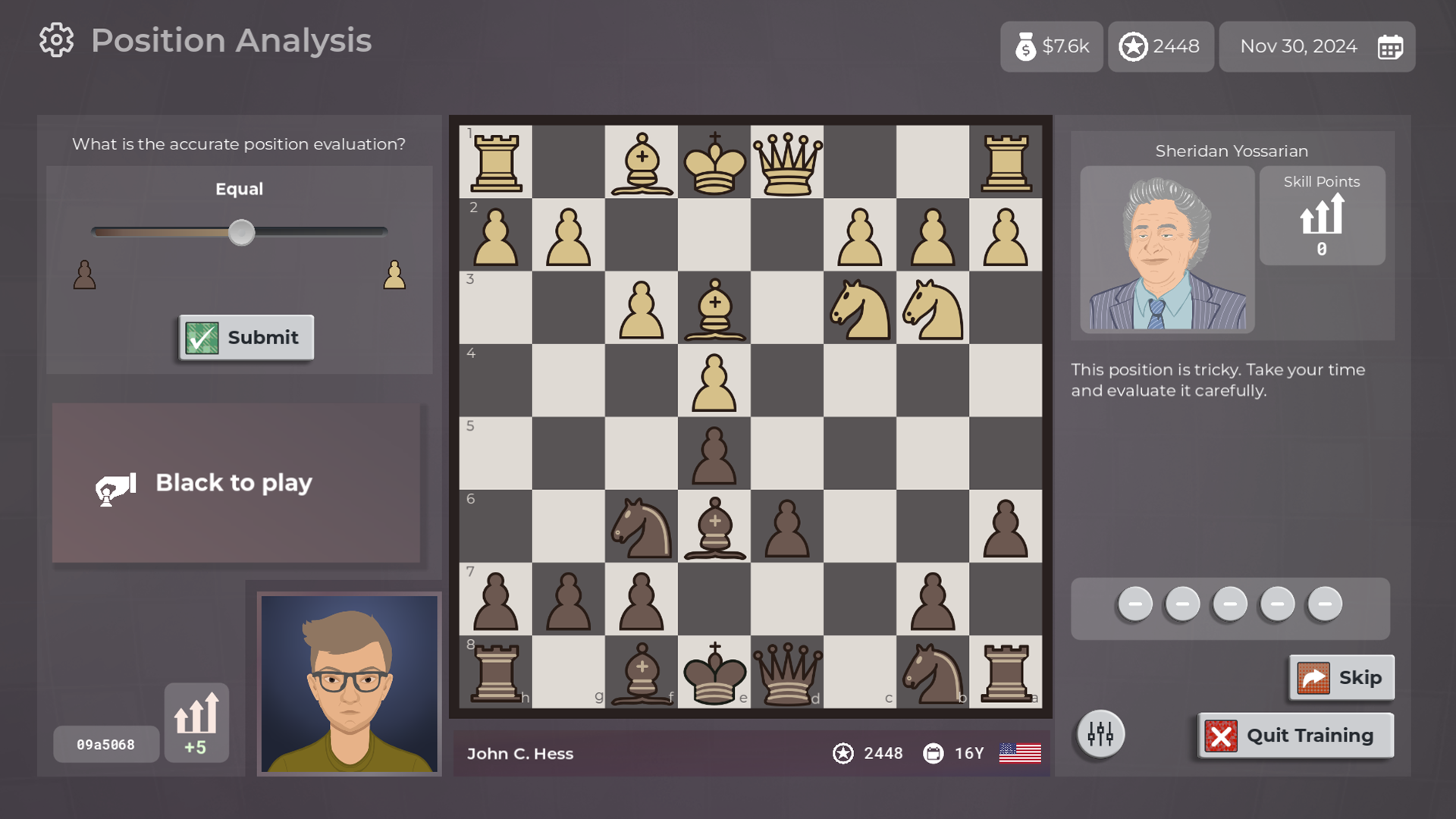The width and height of the screenshot is (1456, 819).
Task: Click the dark pawn icon under slider
Action: (85, 275)
